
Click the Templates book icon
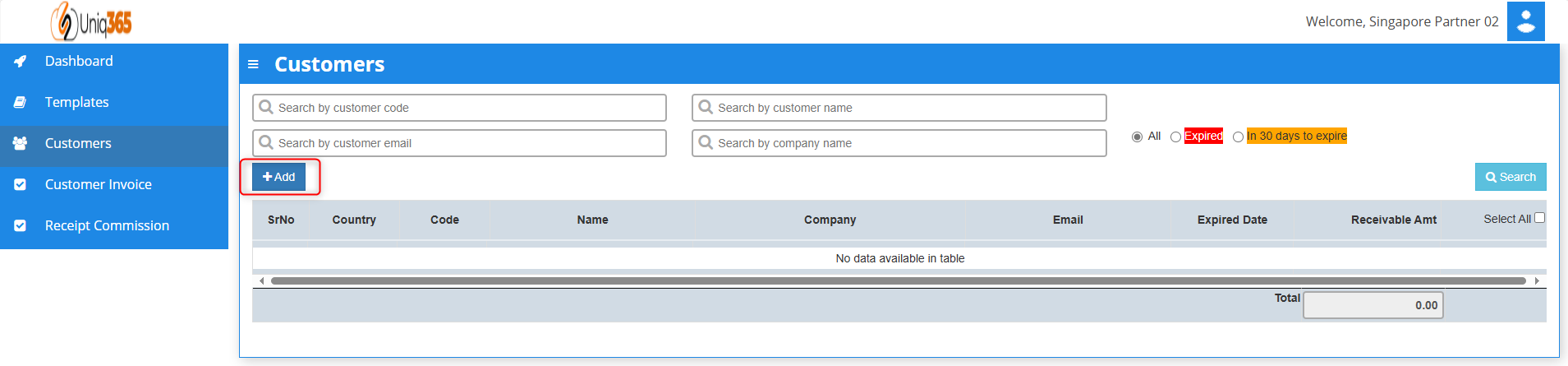[21, 103]
